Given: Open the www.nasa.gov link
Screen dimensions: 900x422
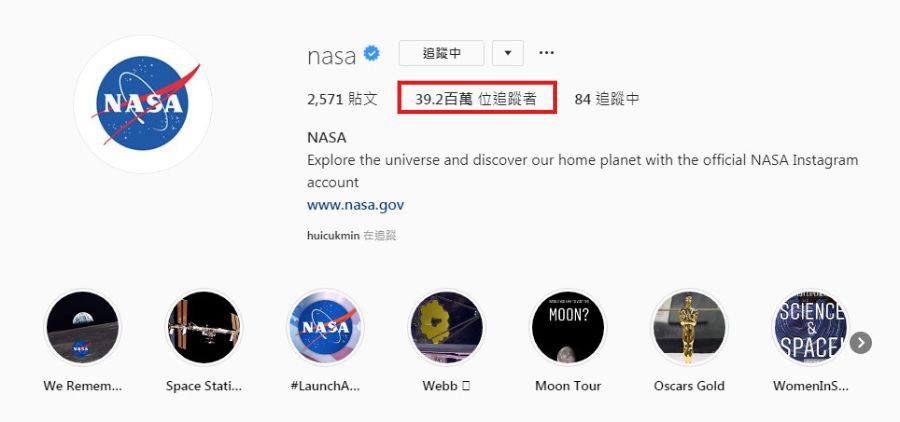Looking at the screenshot, I should pos(355,205).
